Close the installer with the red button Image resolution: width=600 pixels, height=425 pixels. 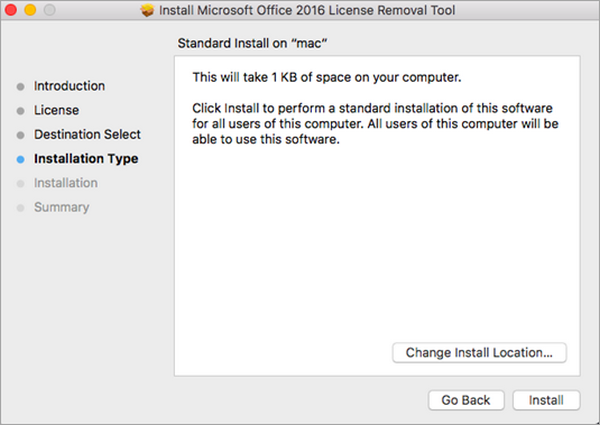pos(11,10)
